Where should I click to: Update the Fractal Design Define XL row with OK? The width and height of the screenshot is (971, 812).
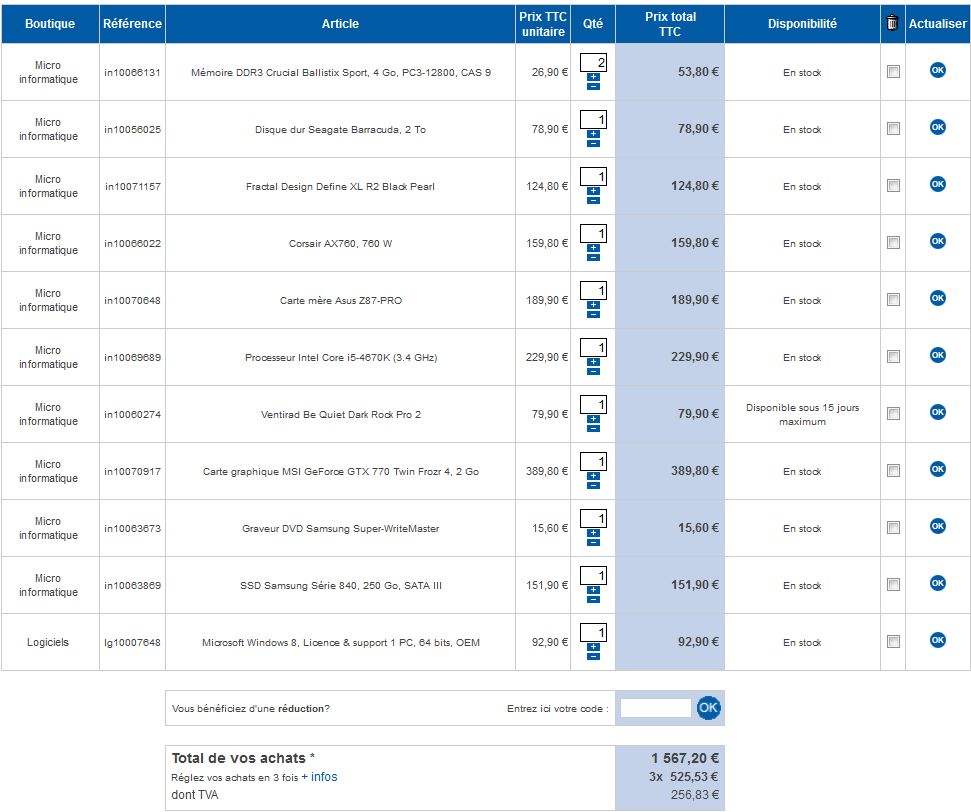click(938, 184)
